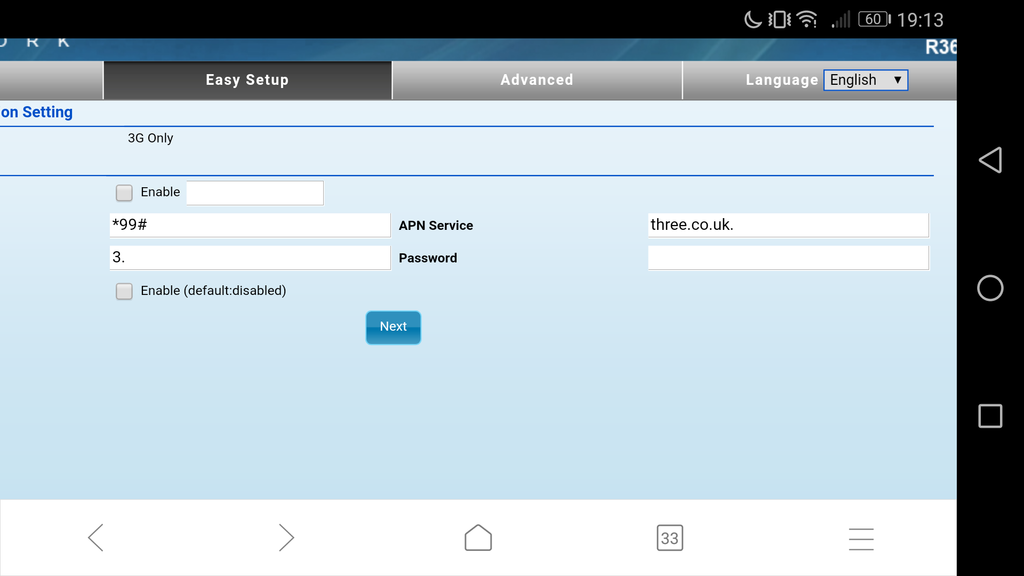This screenshot has height=576, width=1024.
Task: Go back using browser back arrow
Action: tap(96, 537)
